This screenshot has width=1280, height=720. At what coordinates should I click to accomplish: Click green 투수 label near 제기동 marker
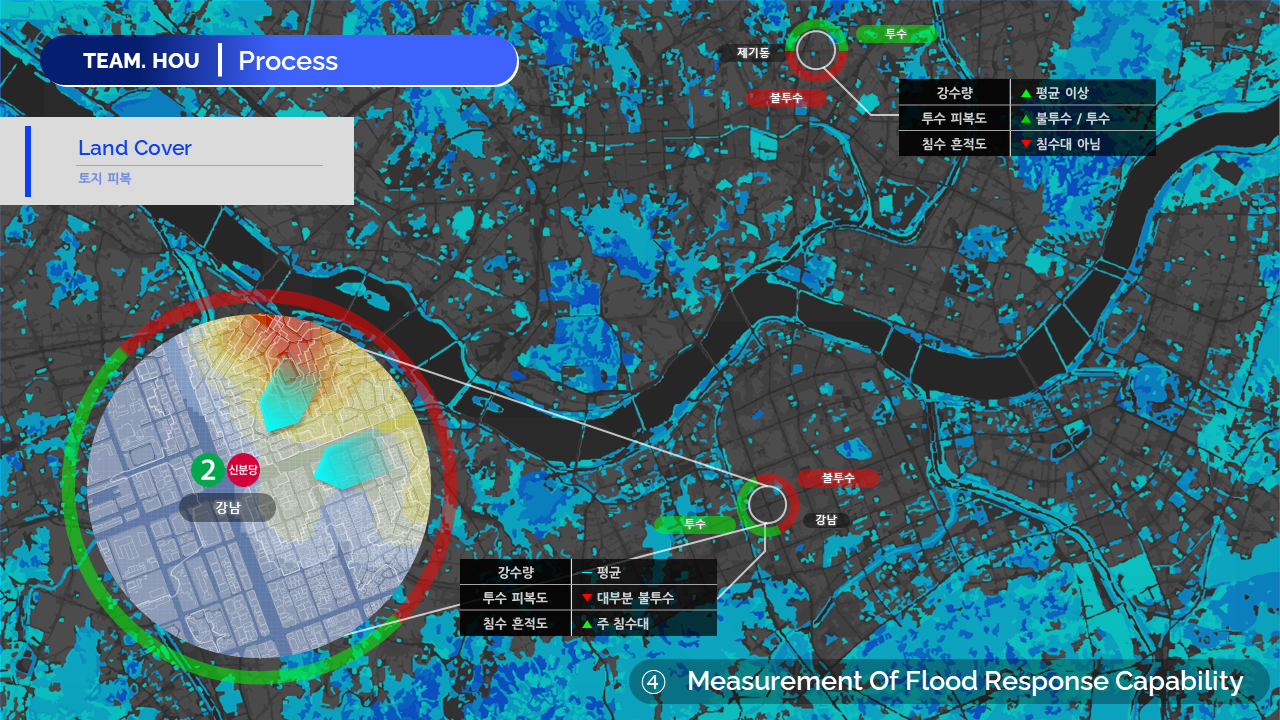[896, 34]
